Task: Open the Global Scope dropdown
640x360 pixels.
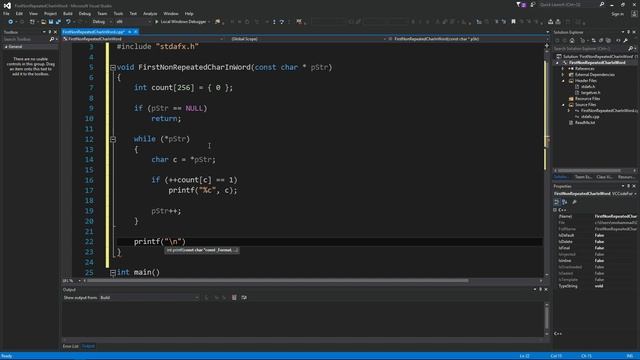Action: [x=307, y=39]
